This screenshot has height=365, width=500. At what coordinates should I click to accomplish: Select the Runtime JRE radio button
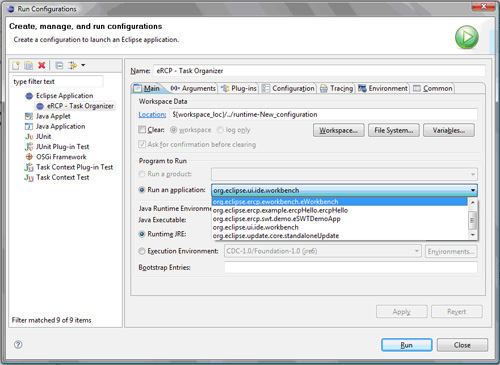(142, 234)
